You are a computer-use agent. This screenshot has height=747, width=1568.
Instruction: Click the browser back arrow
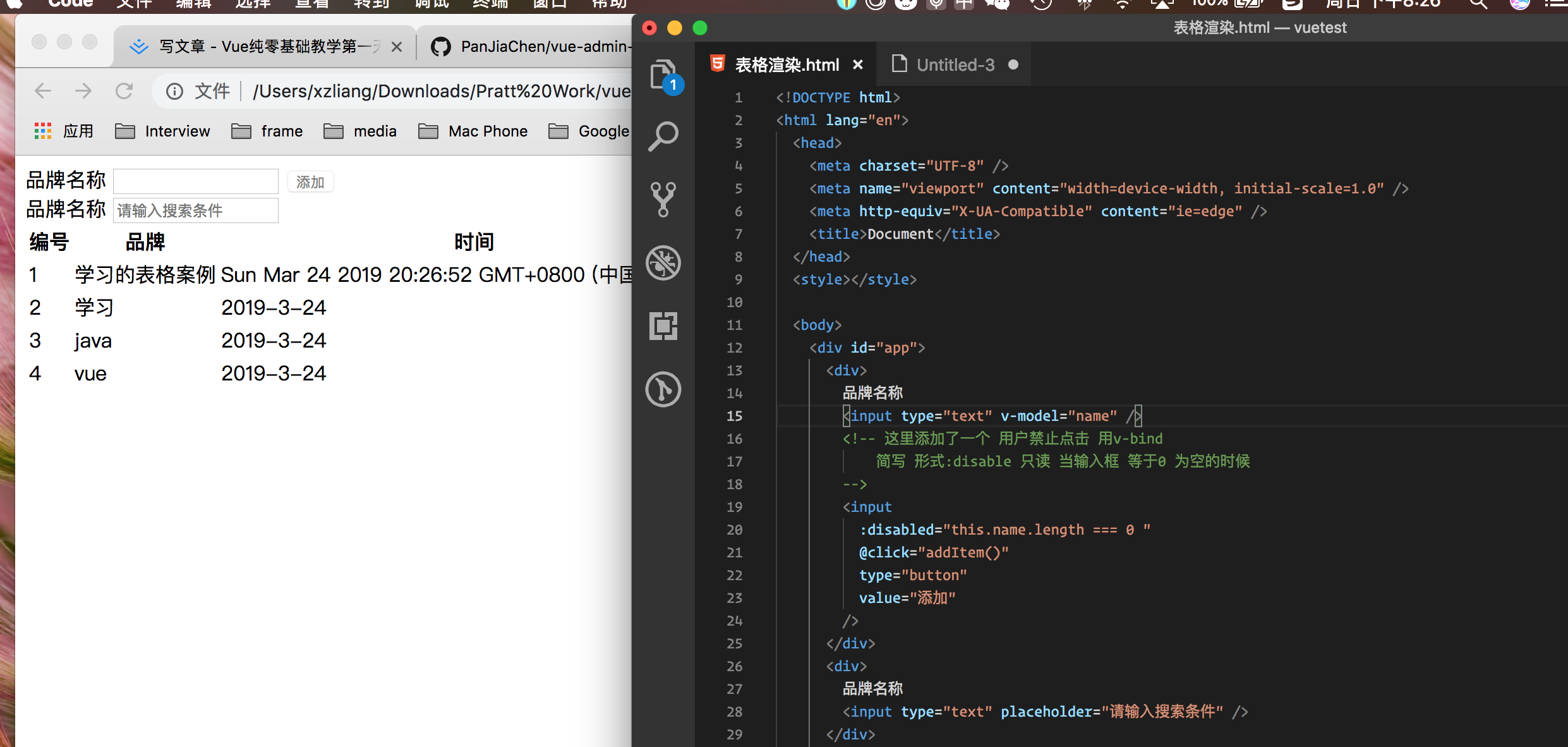pos(43,91)
